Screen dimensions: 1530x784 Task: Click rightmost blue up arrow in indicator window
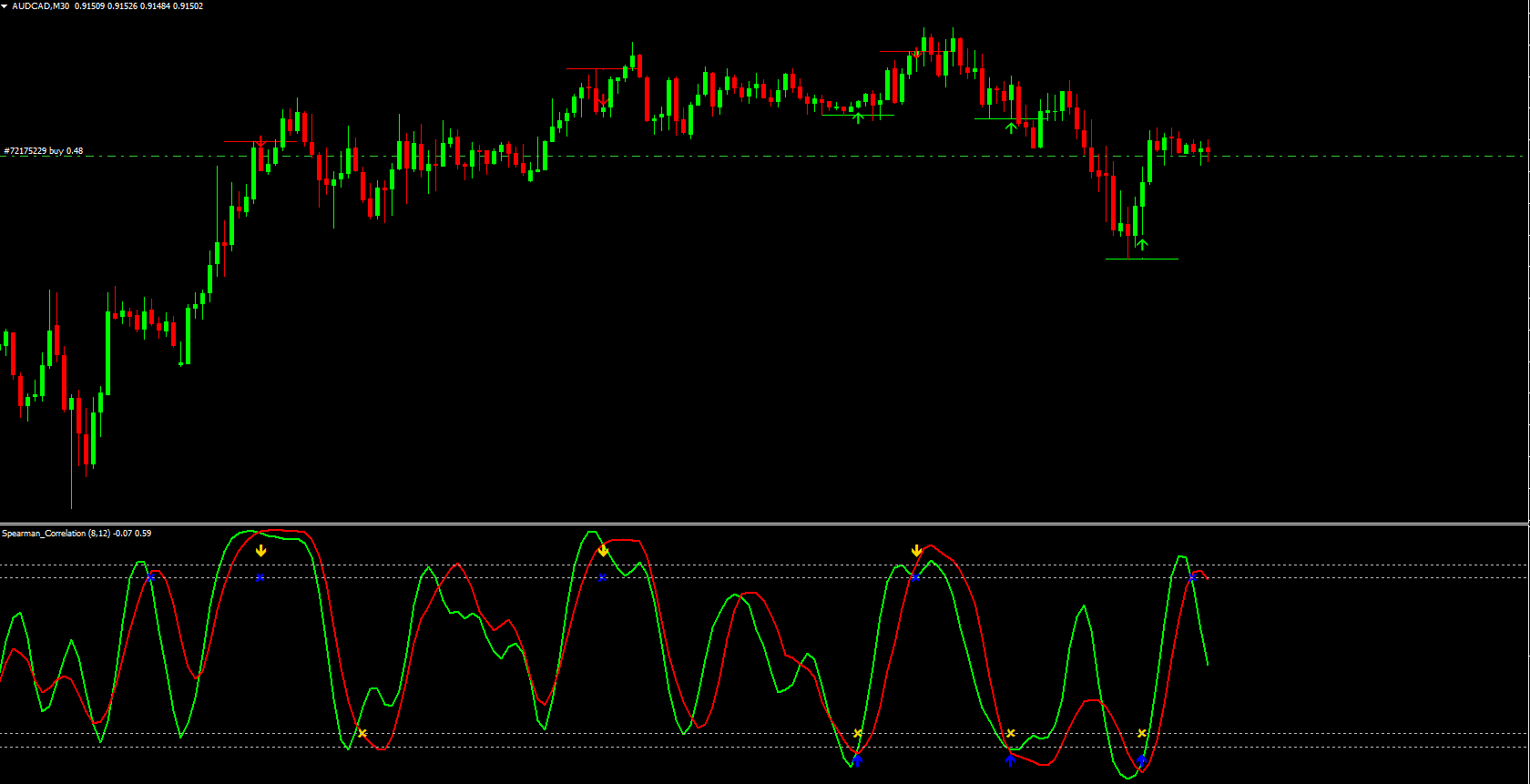tap(1141, 760)
